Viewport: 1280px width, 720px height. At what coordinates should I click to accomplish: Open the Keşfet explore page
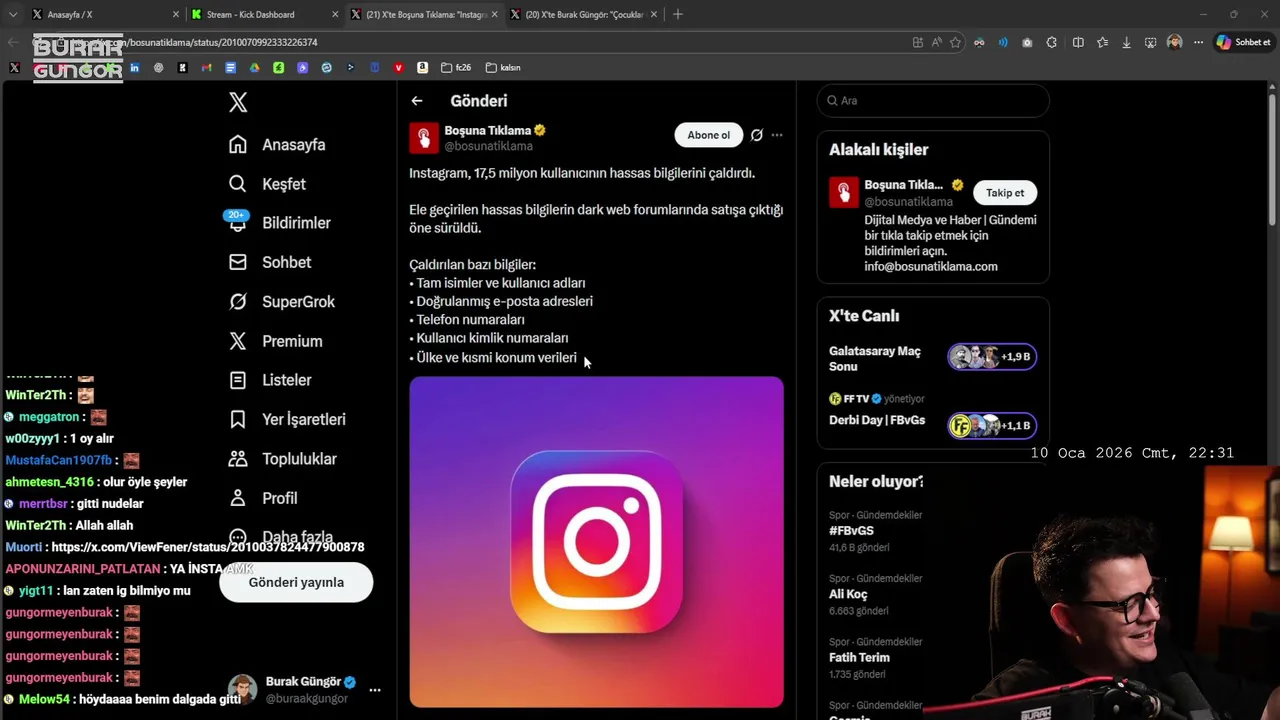pyautogui.click(x=267, y=184)
